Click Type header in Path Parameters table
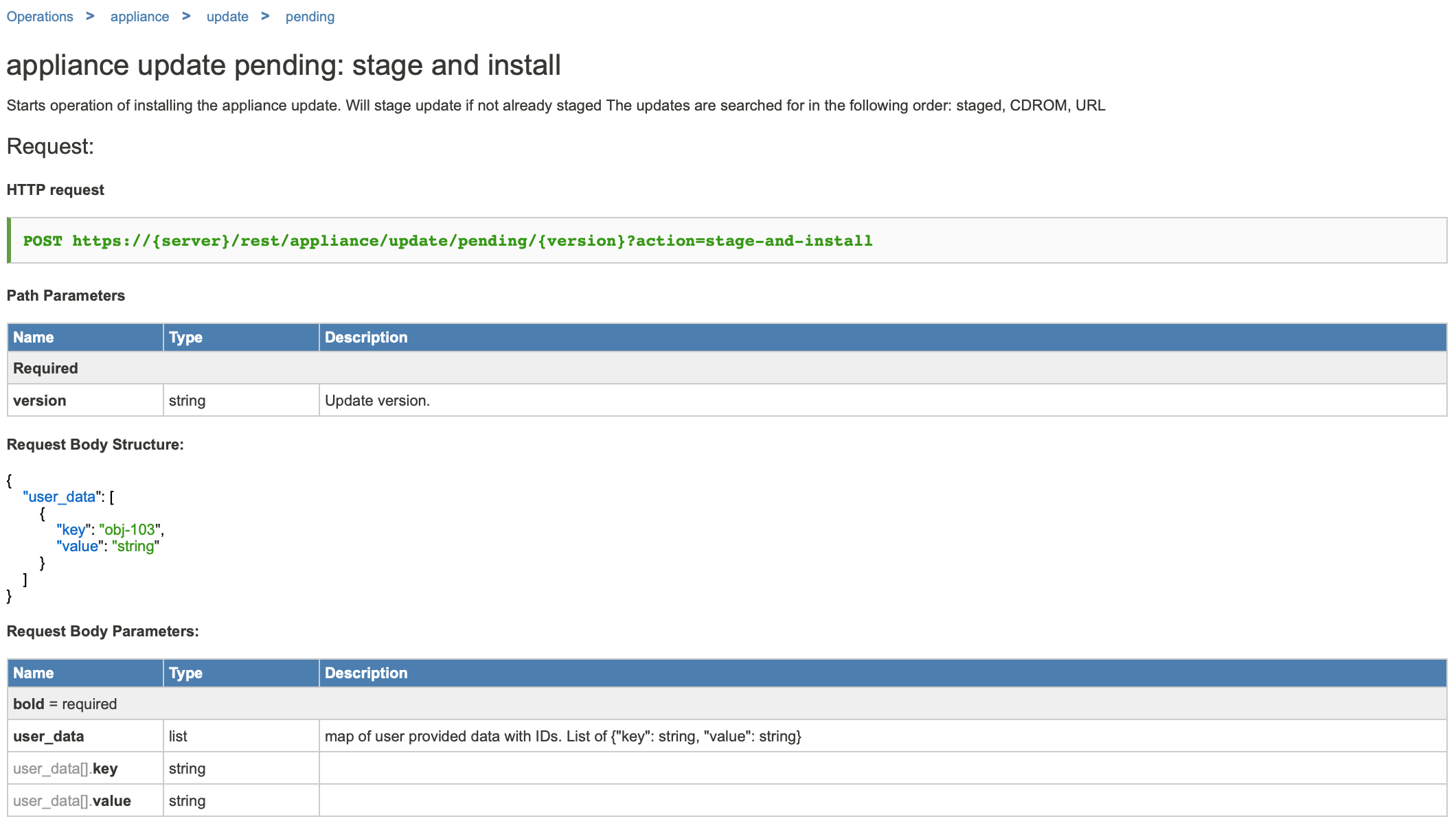Viewport: 1456px width, 832px height. 185,337
